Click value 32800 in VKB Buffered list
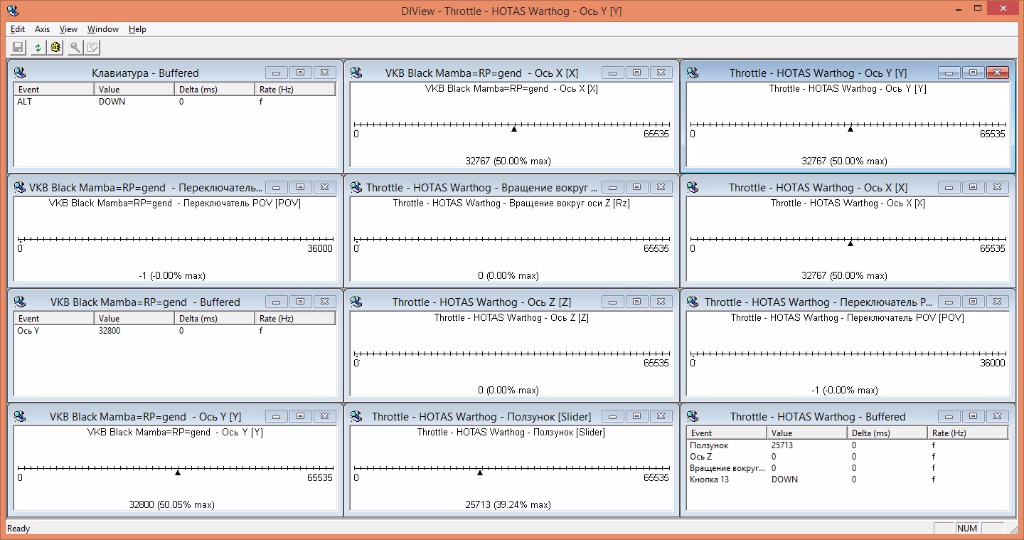This screenshot has height=540, width=1024. pyautogui.click(x=110, y=331)
